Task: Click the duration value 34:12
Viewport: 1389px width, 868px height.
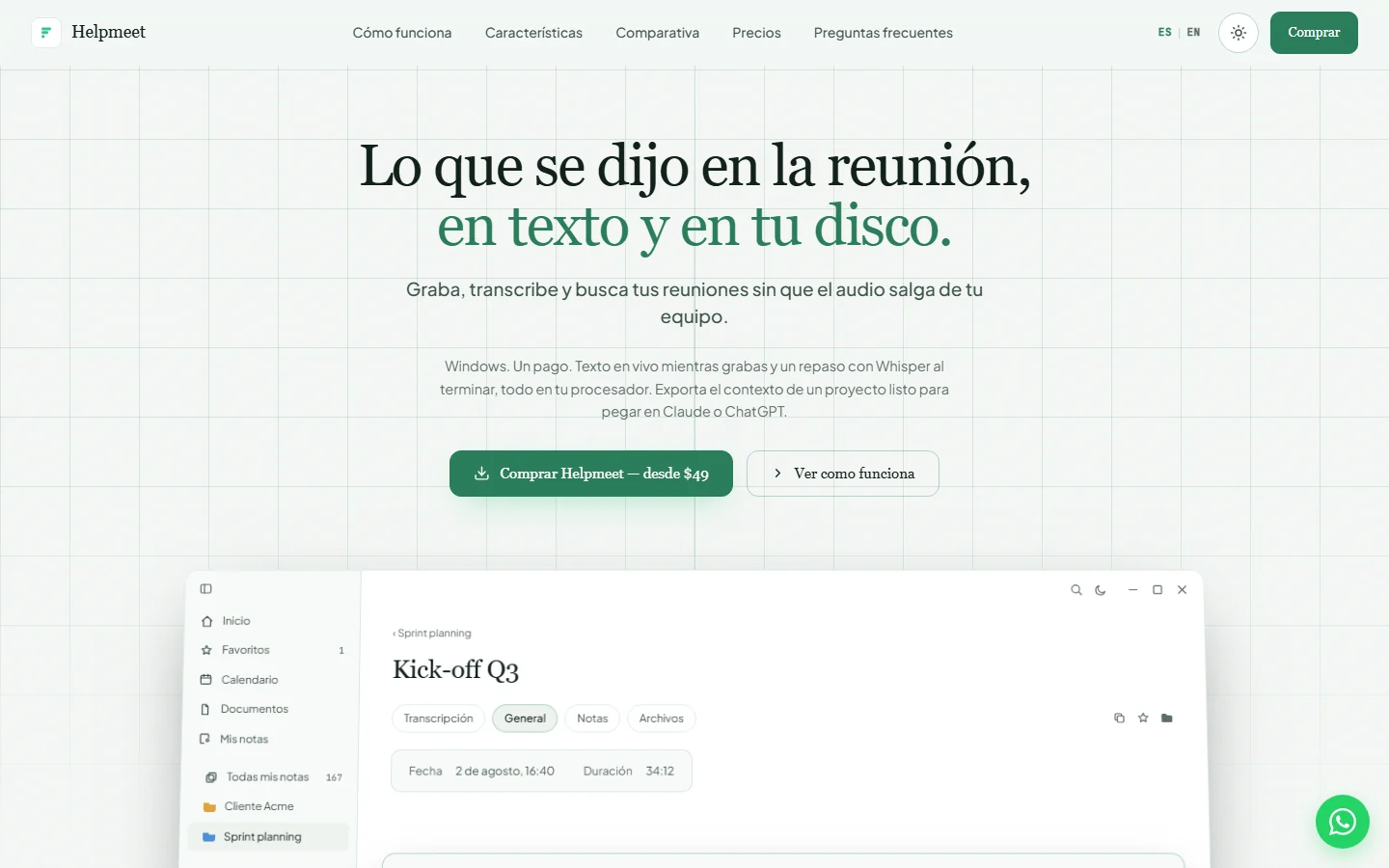Action: click(660, 772)
